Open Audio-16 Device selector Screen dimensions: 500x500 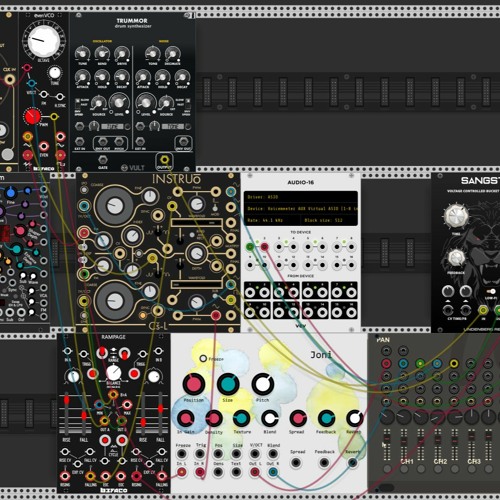pyautogui.click(x=300, y=209)
